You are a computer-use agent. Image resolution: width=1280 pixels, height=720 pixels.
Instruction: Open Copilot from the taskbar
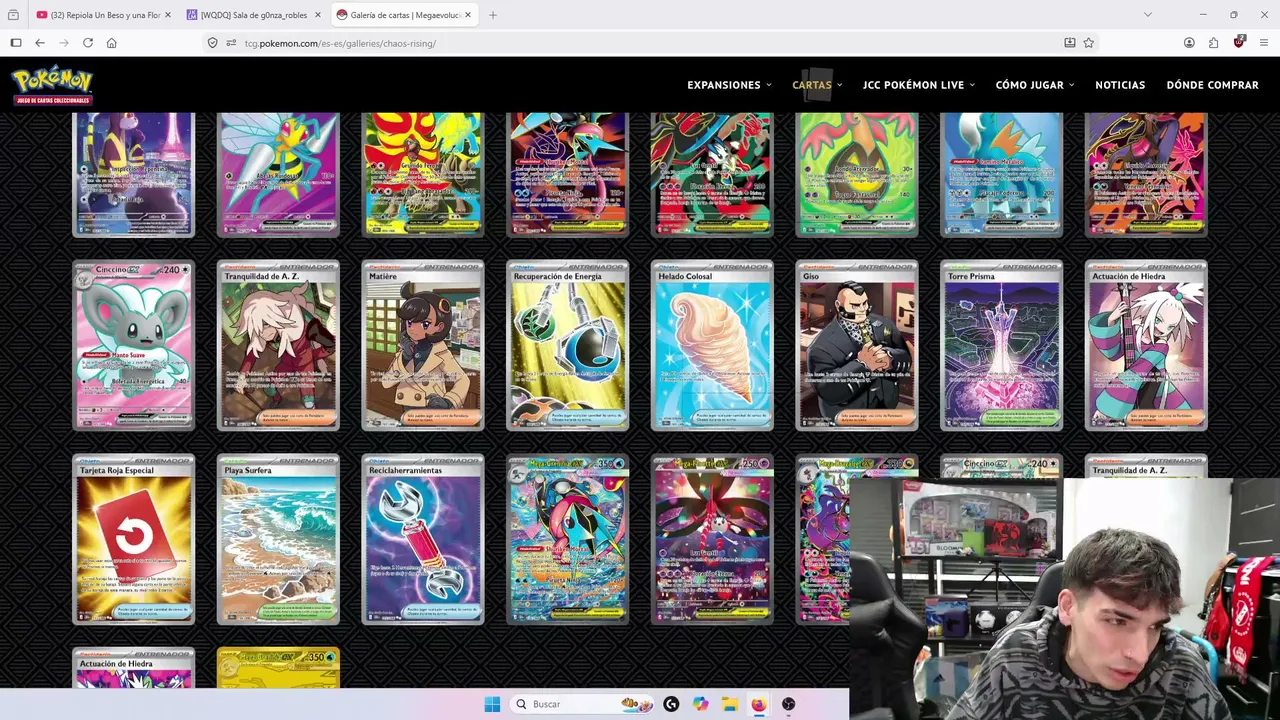click(700, 704)
